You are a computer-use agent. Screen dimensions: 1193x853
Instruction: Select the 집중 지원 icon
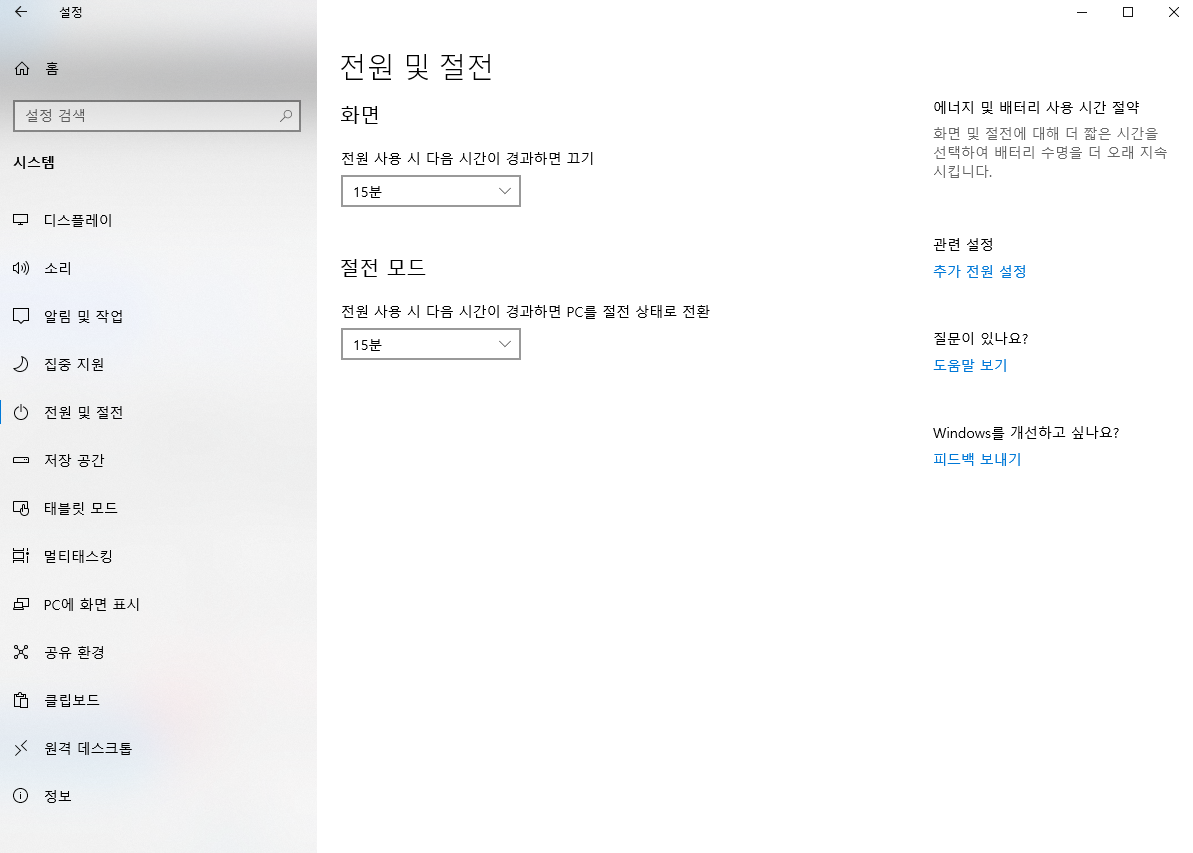(x=21, y=364)
